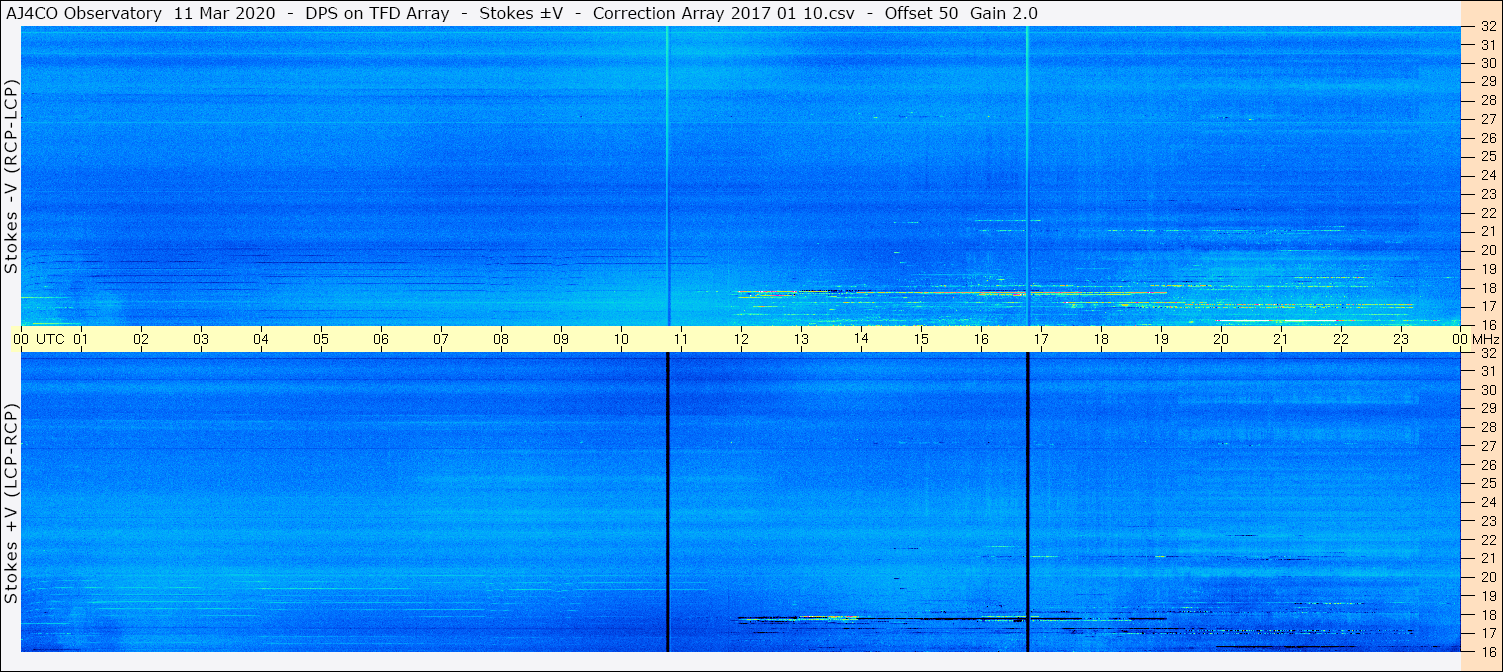Select '31' MHz label of lower Stokes +V panel
The image size is (1503, 672).
click(x=1487, y=371)
